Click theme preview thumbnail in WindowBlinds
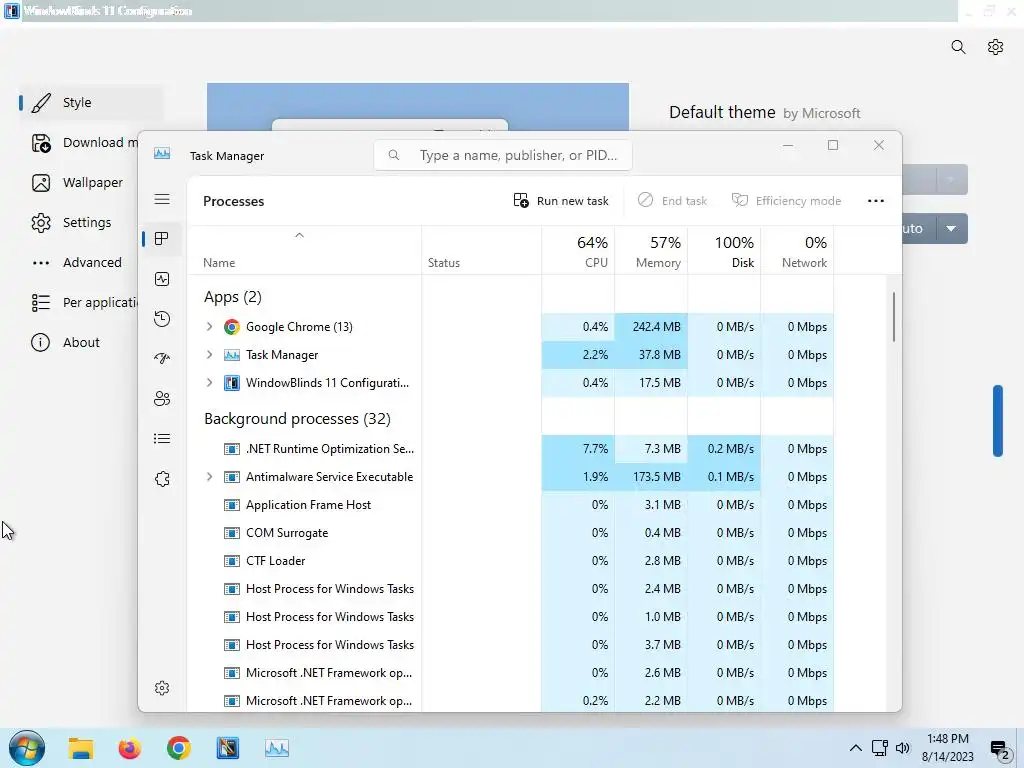The height and width of the screenshot is (768, 1024). tap(418, 107)
